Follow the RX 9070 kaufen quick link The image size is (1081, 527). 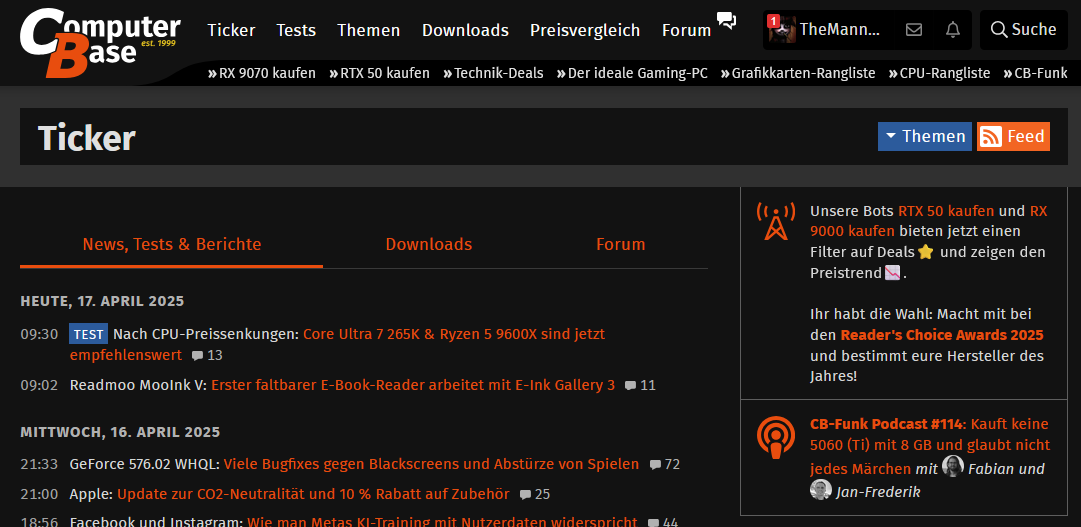[262, 73]
